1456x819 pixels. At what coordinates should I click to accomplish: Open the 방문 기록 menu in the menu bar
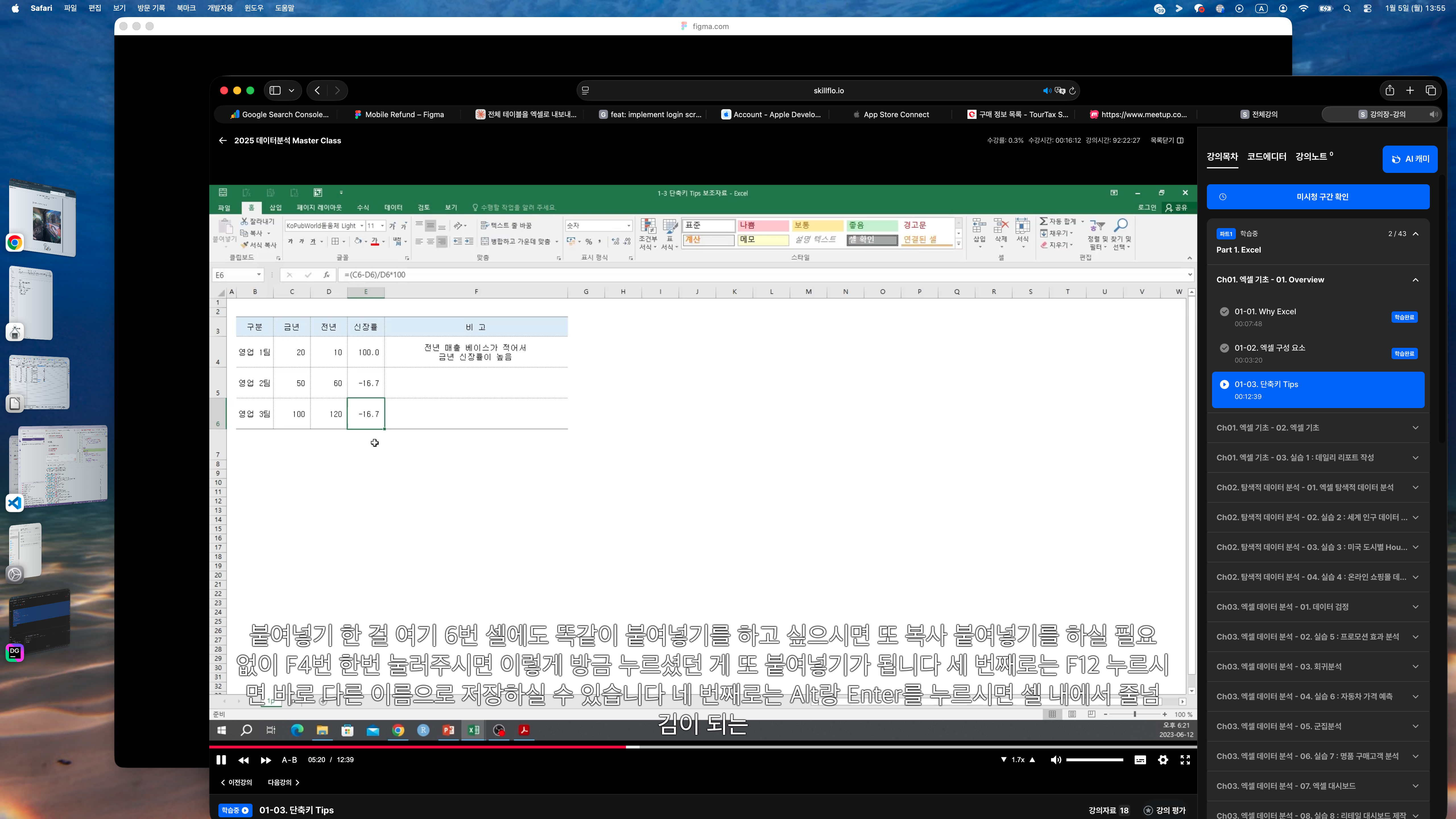(151, 8)
